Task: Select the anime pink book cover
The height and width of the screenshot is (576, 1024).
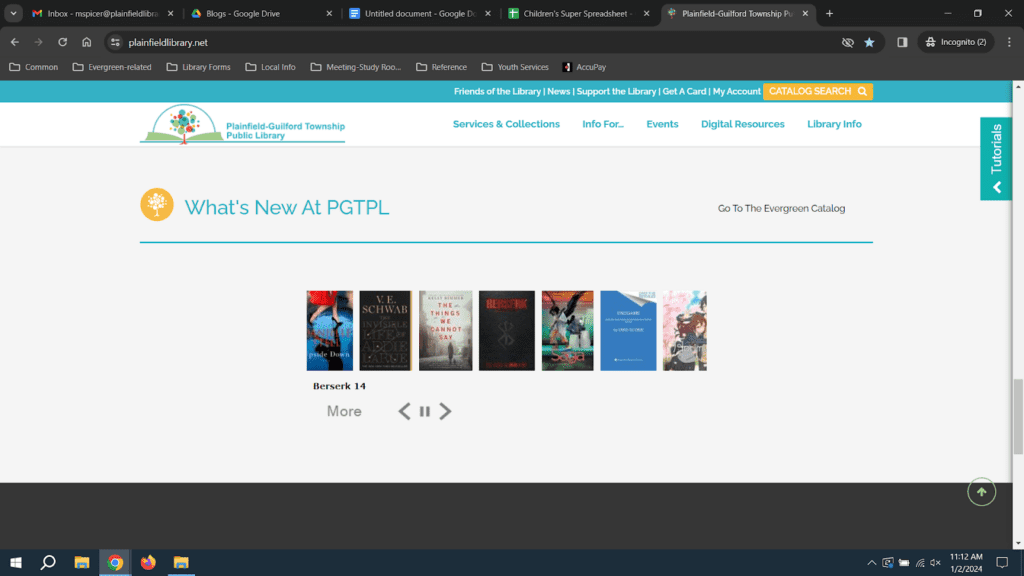Action: [684, 330]
